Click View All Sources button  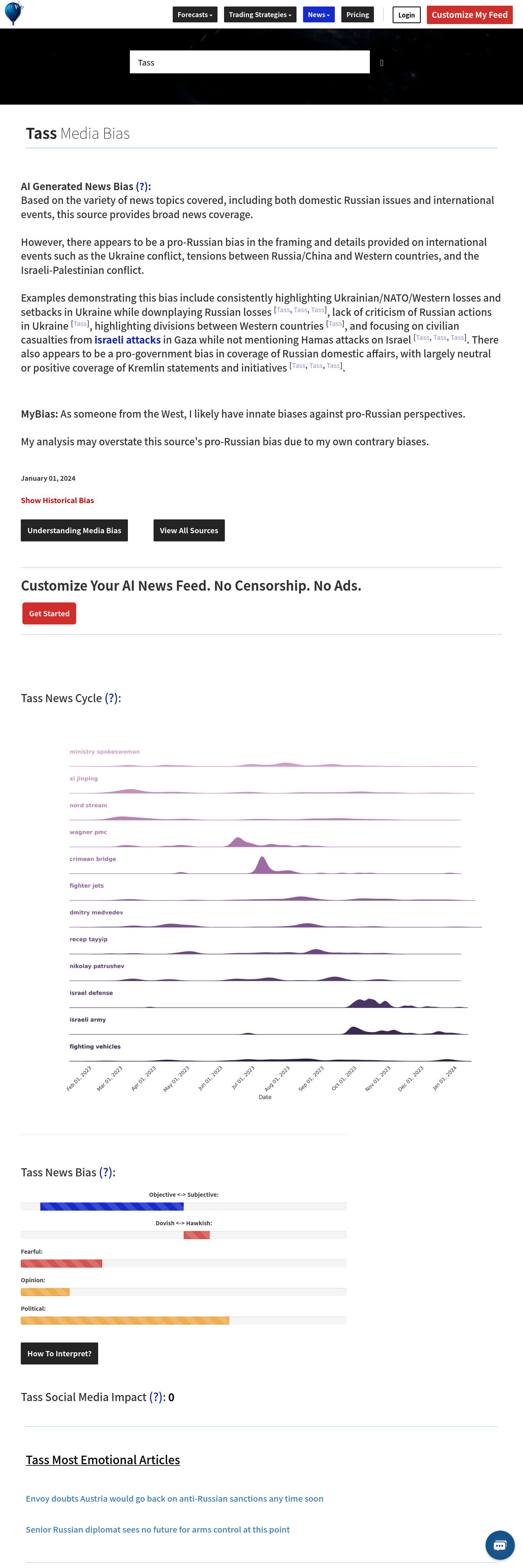tap(189, 530)
